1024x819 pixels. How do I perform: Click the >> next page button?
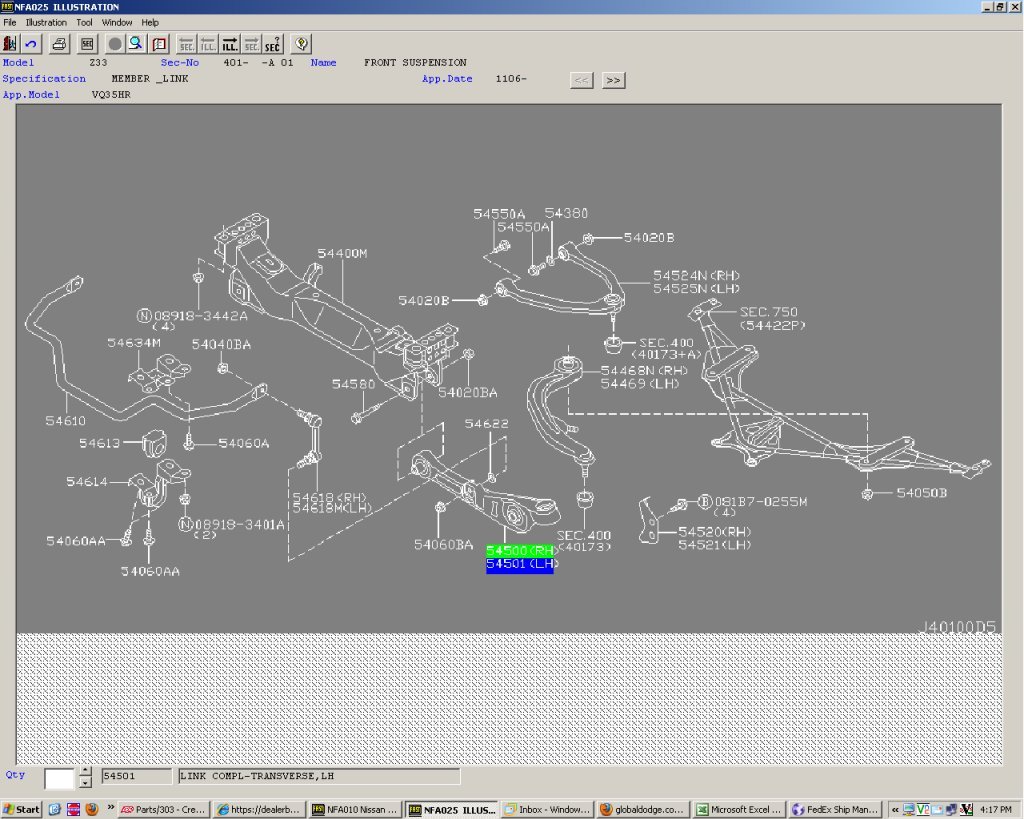pyautogui.click(x=613, y=80)
